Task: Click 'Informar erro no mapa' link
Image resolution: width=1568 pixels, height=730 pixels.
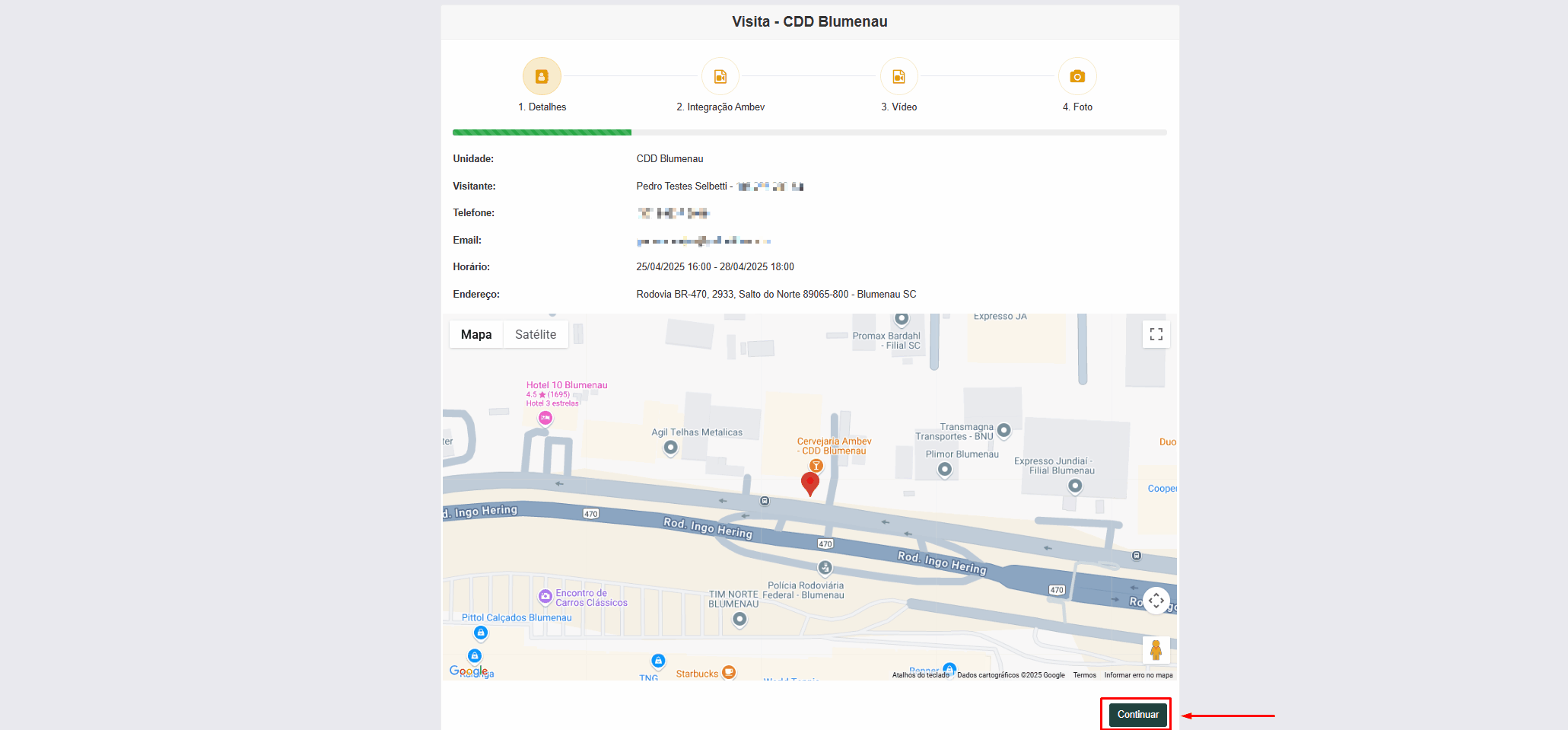Action: pyautogui.click(x=1138, y=675)
